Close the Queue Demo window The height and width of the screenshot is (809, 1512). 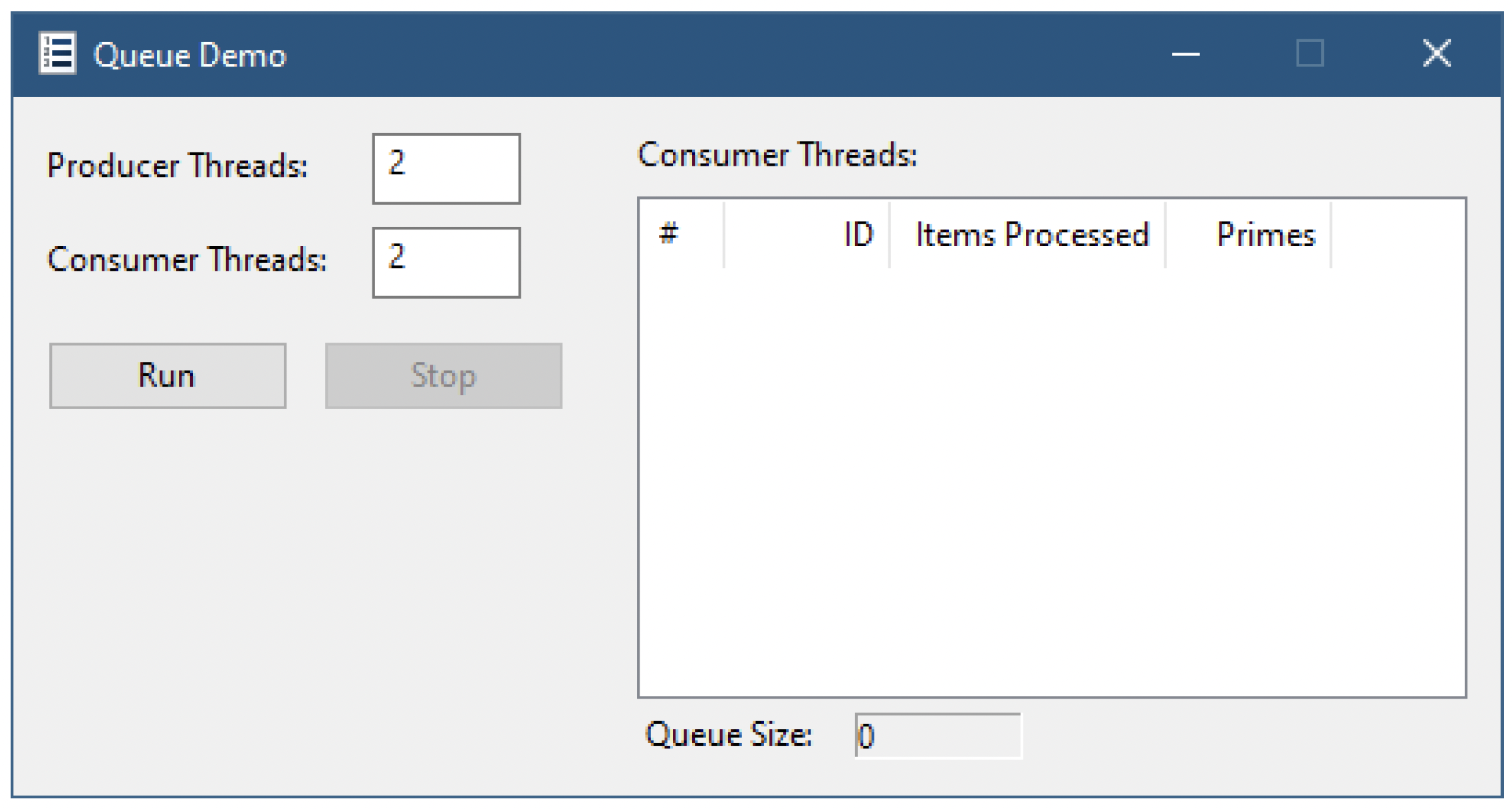tap(1436, 53)
